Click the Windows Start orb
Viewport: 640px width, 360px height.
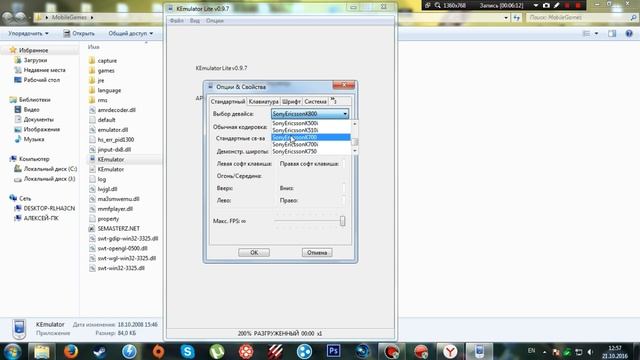(13, 351)
